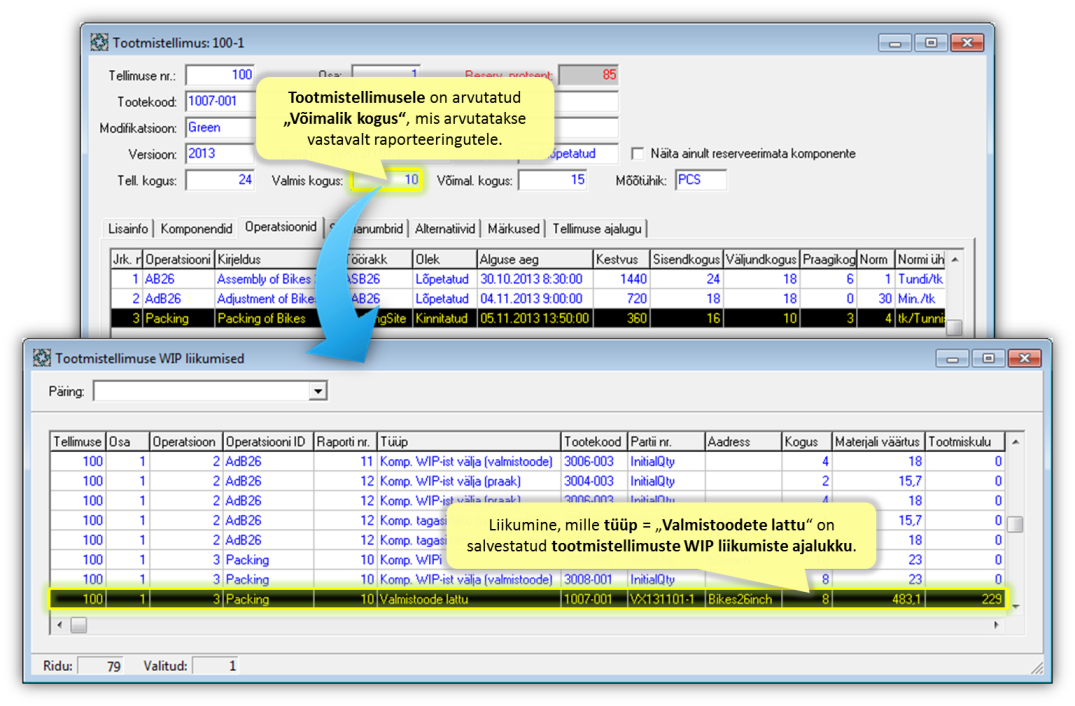Viewport: 1075px width, 706px height.
Task: Sort by Alguse aeg column header
Action: coord(534,259)
